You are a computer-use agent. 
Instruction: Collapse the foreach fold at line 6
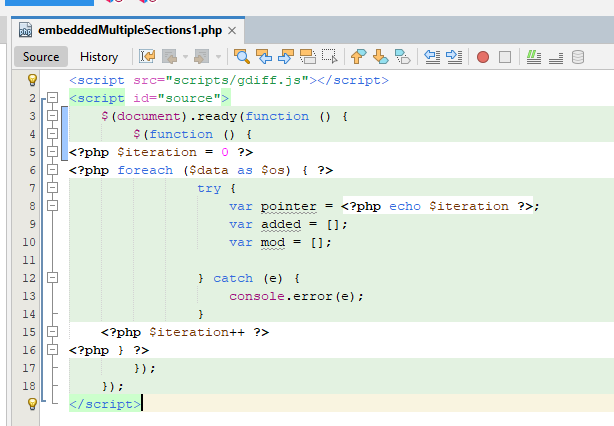(x=52, y=170)
